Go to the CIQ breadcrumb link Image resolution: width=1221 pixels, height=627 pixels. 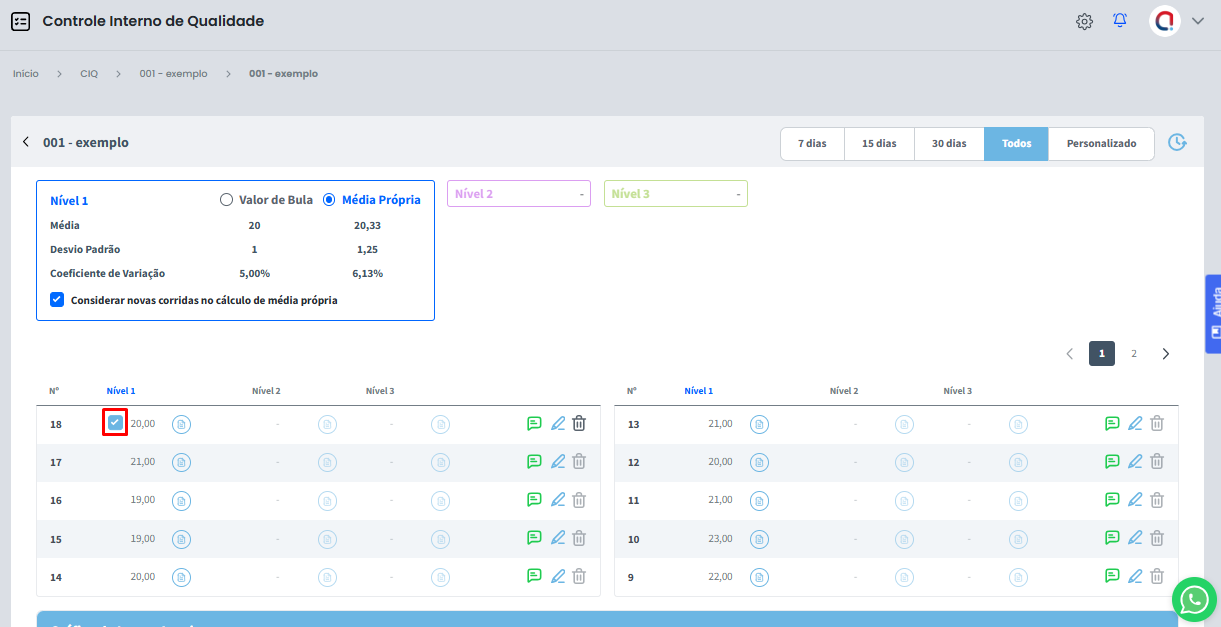coord(89,74)
